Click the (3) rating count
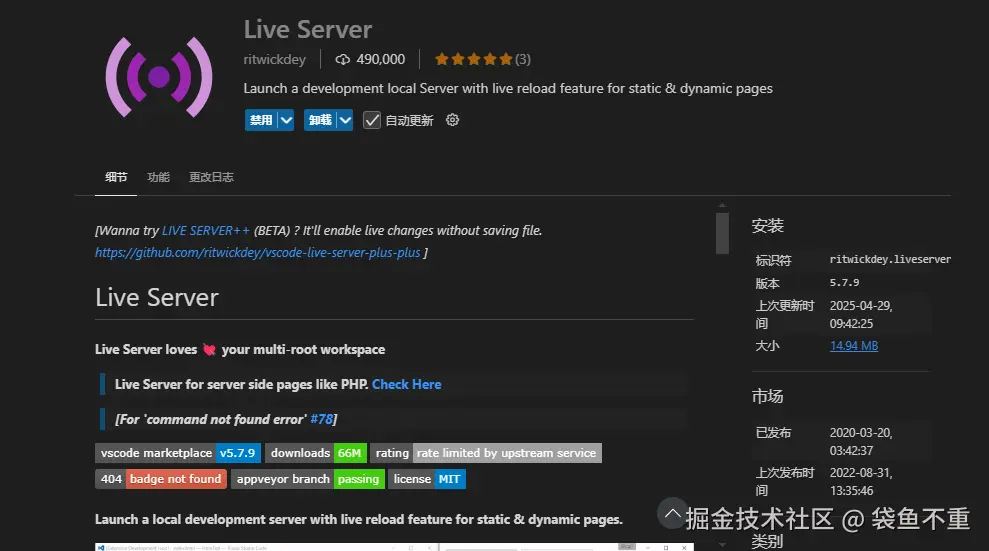The width and height of the screenshot is (989, 551). pos(523,59)
